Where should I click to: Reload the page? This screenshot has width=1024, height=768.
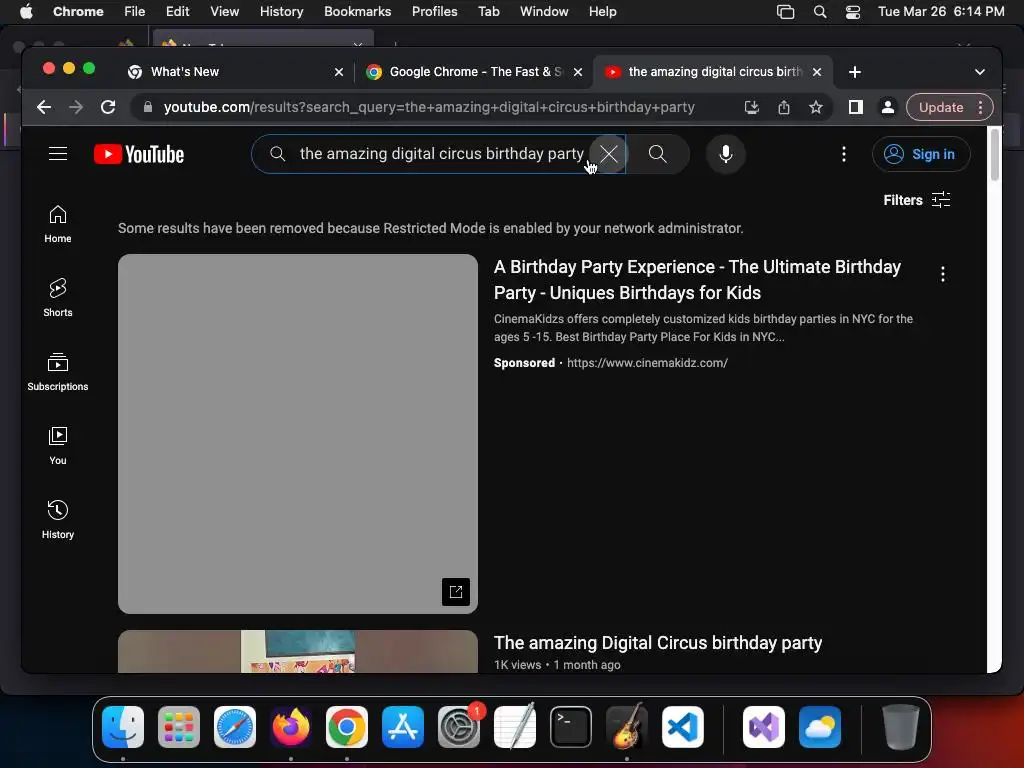click(x=108, y=107)
